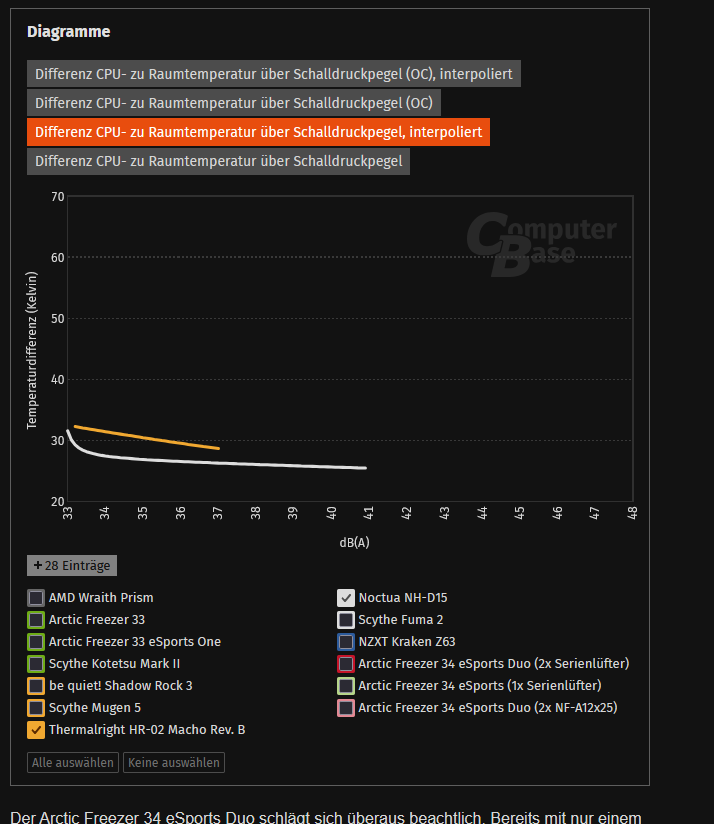Check Arctic Freezer 34 eSports Duo (2x Serienlüfter)
714x824 pixels.
click(x=346, y=664)
